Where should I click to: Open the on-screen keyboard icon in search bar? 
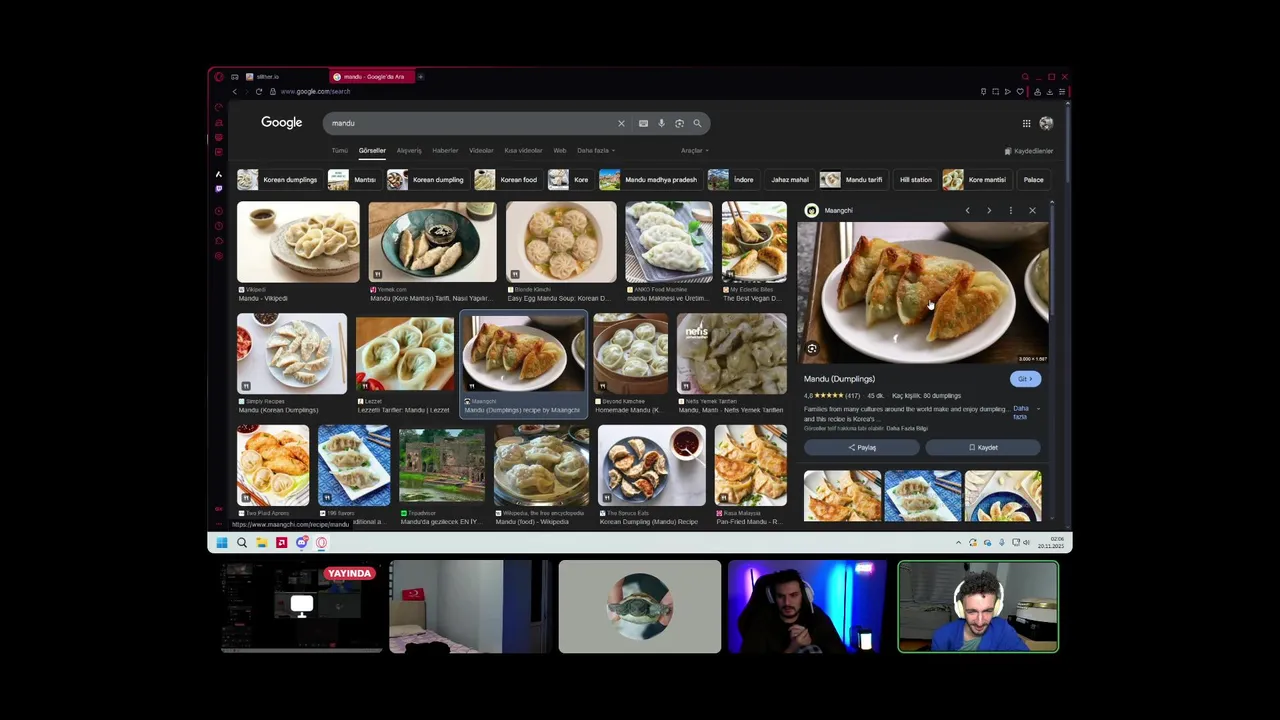coord(643,123)
